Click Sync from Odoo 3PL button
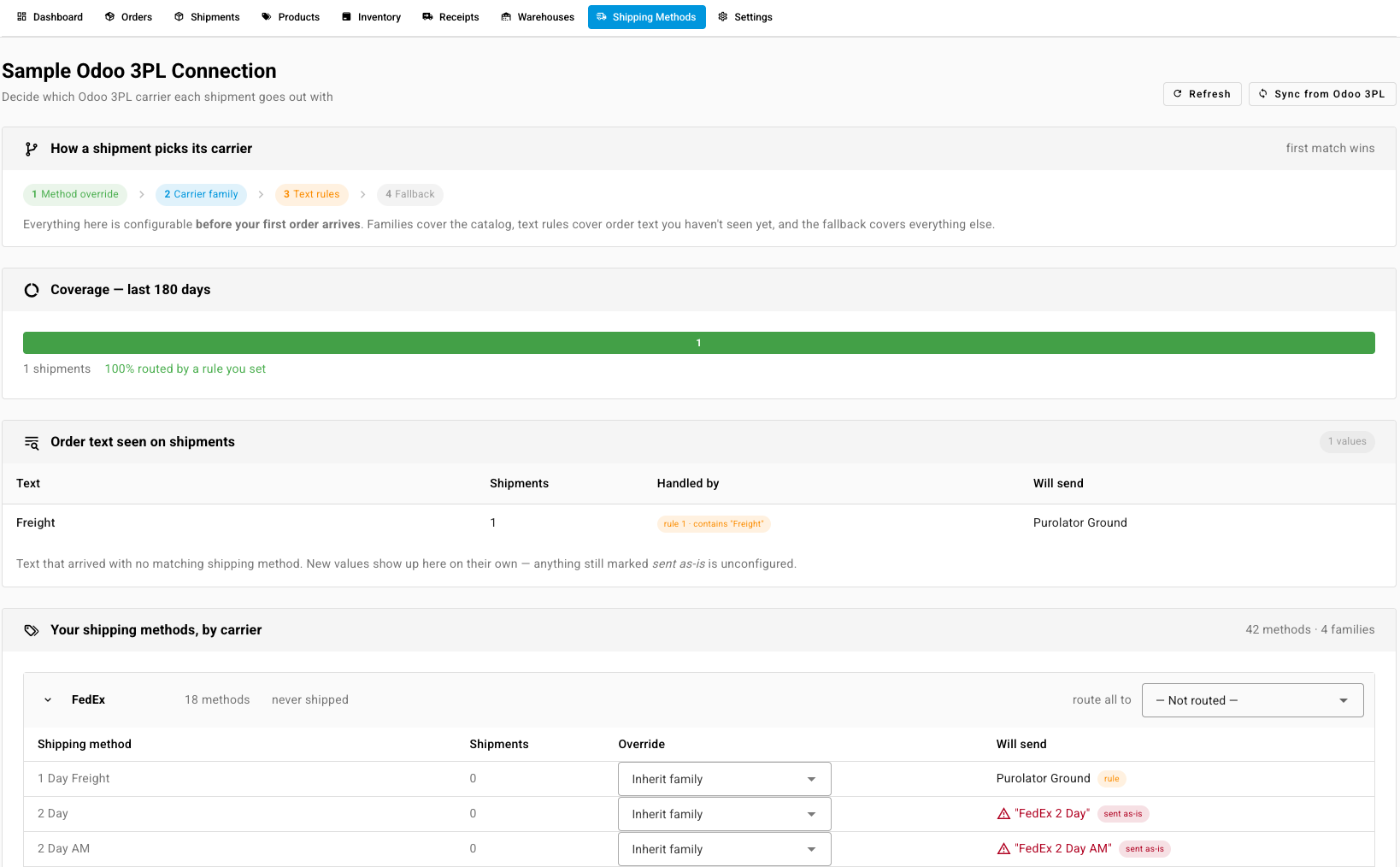 click(1321, 94)
